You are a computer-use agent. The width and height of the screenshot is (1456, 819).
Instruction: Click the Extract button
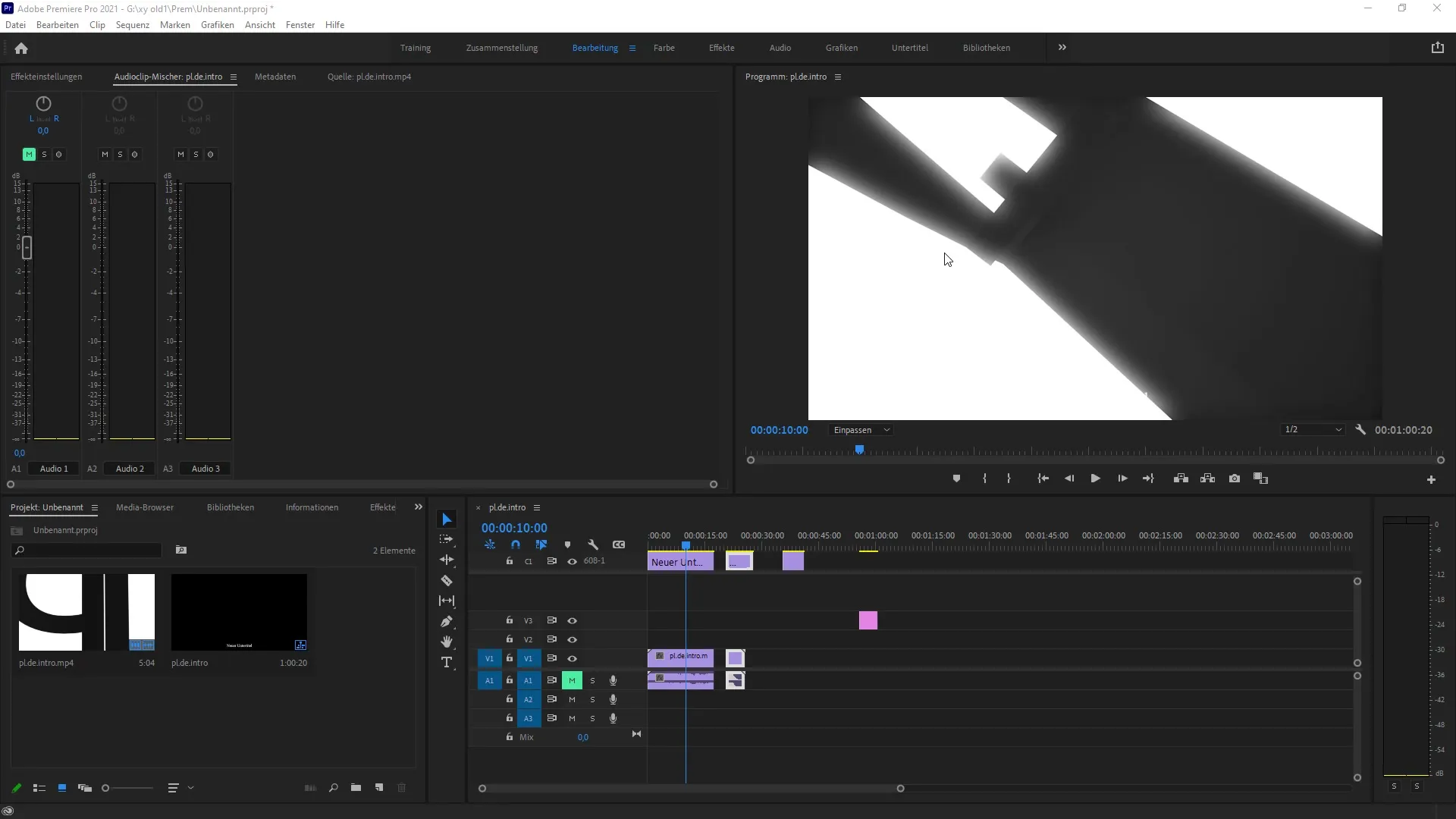click(x=1207, y=479)
